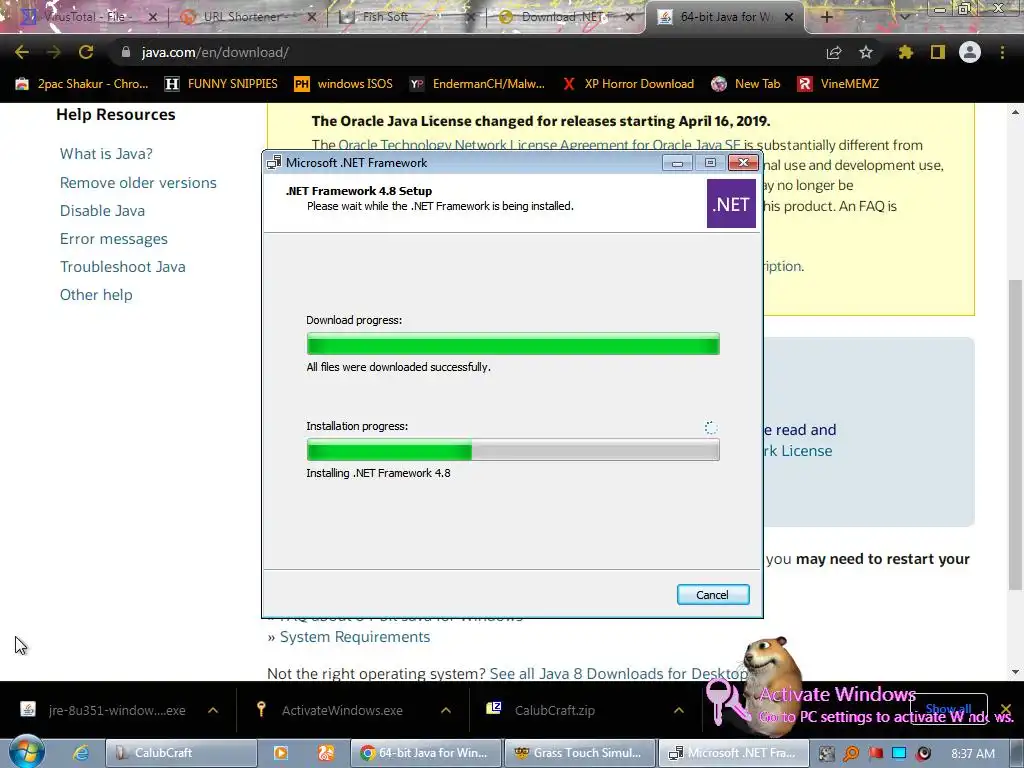Click the Java page scroll-up arrow

tap(1015, 112)
